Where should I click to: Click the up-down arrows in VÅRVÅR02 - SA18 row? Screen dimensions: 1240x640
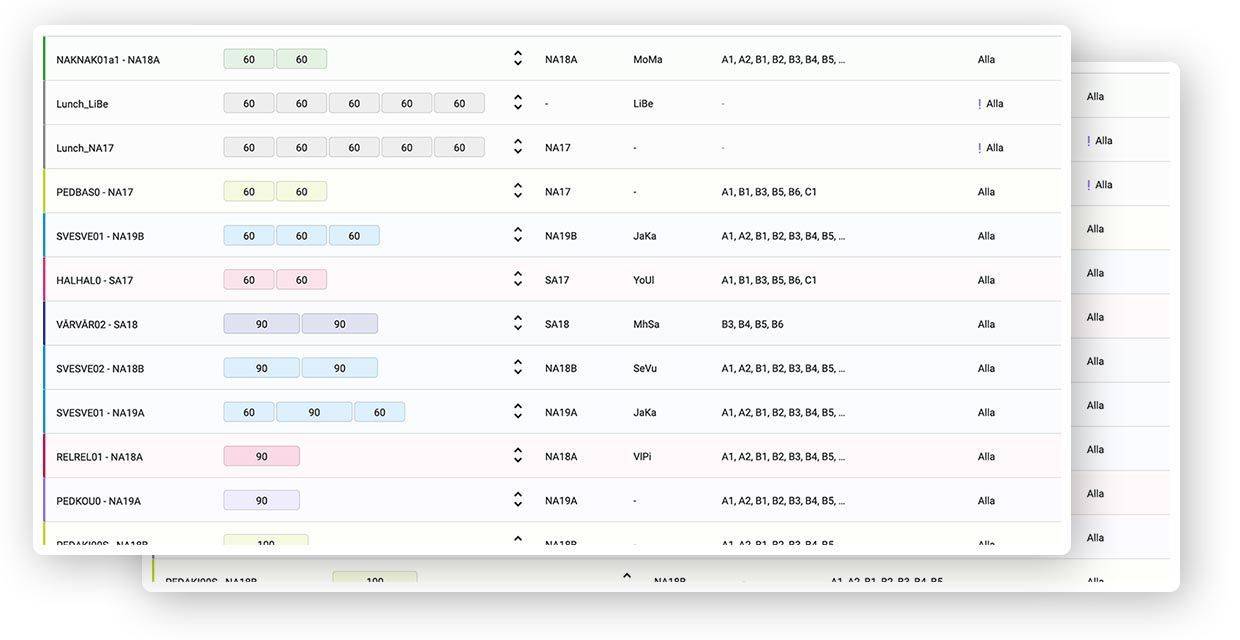point(518,324)
